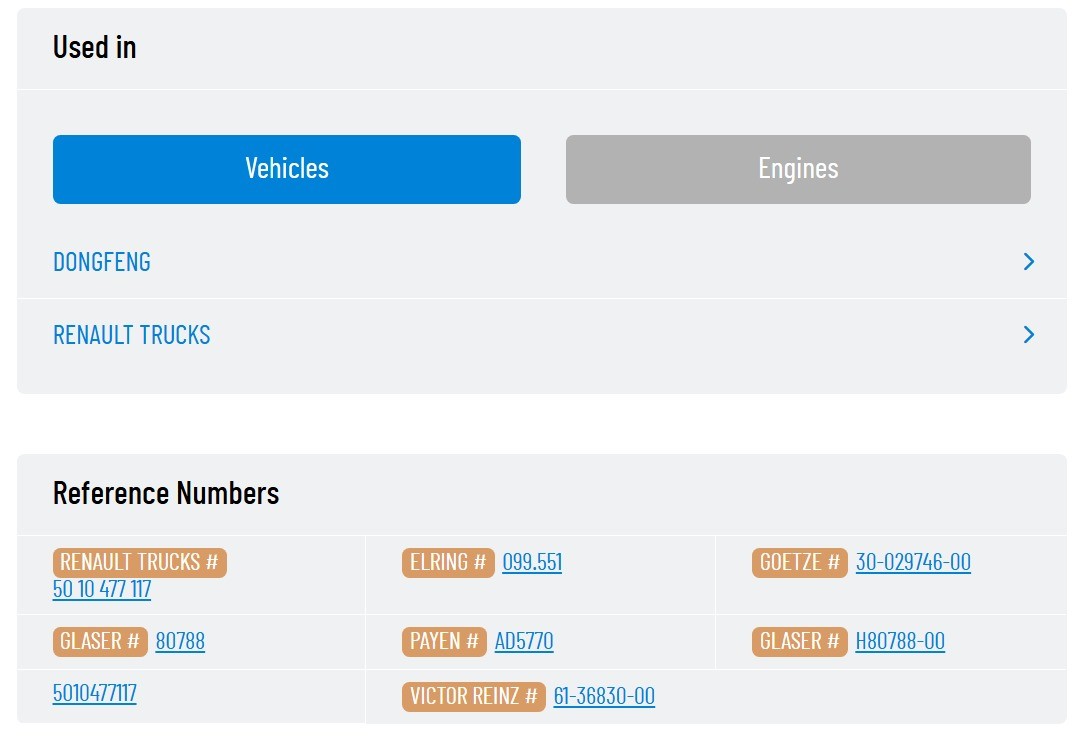Open the RENAULT TRUCKS vehicle link

pos(132,335)
